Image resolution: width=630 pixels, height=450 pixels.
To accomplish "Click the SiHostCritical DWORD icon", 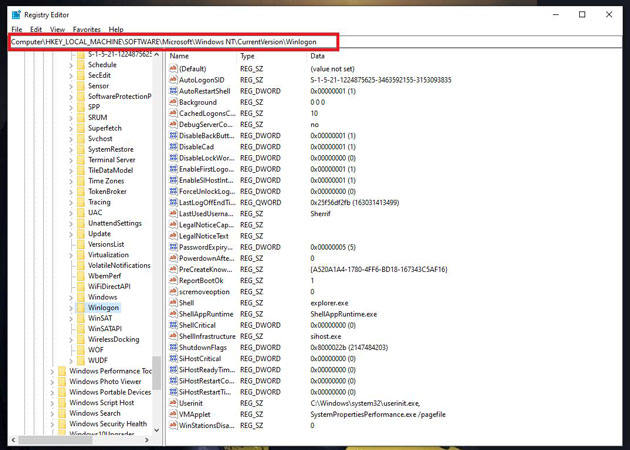I will (x=173, y=359).
